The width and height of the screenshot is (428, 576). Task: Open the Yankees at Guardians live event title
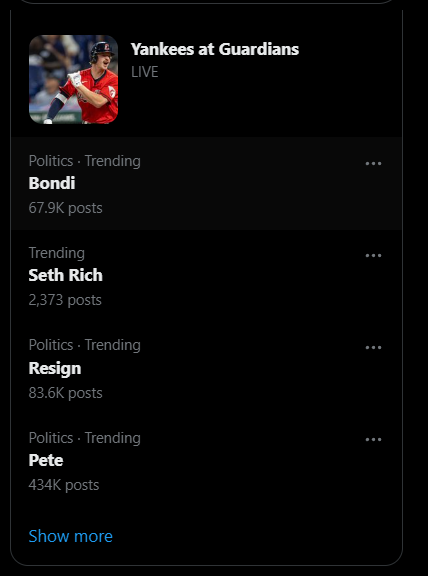[x=215, y=49]
